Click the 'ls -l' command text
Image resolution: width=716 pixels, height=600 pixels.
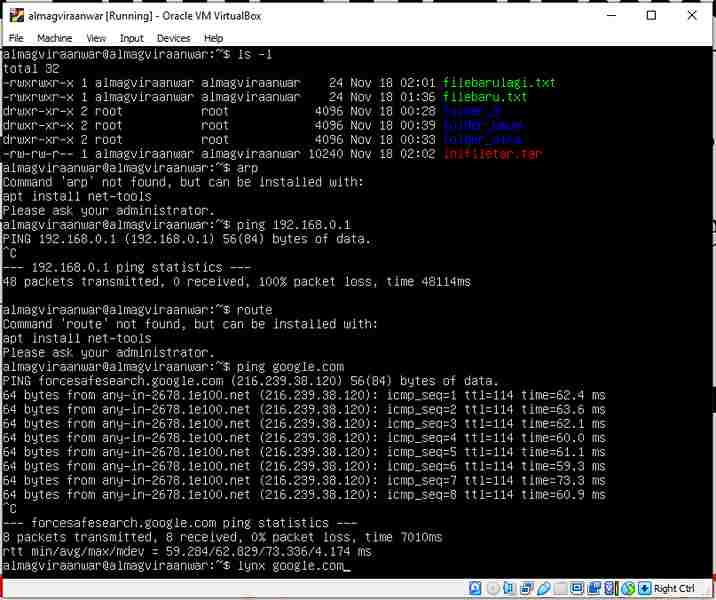tap(255, 54)
